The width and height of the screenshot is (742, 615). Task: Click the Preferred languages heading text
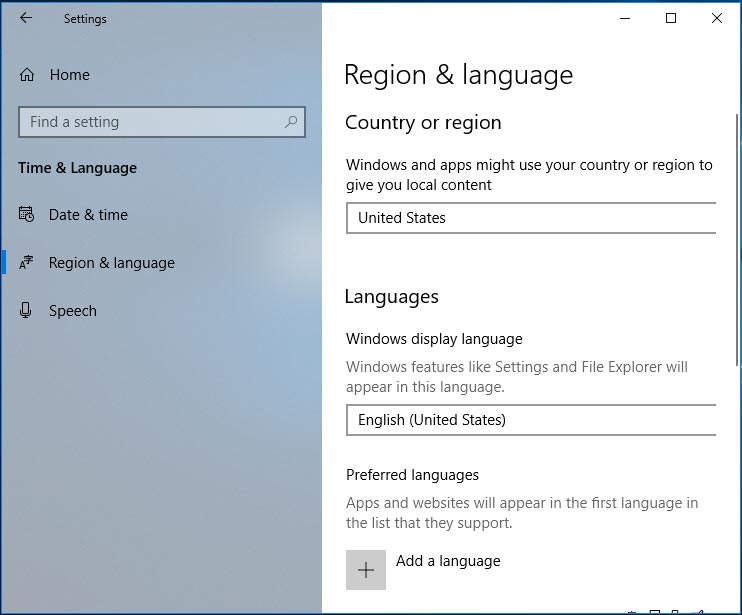(x=412, y=475)
